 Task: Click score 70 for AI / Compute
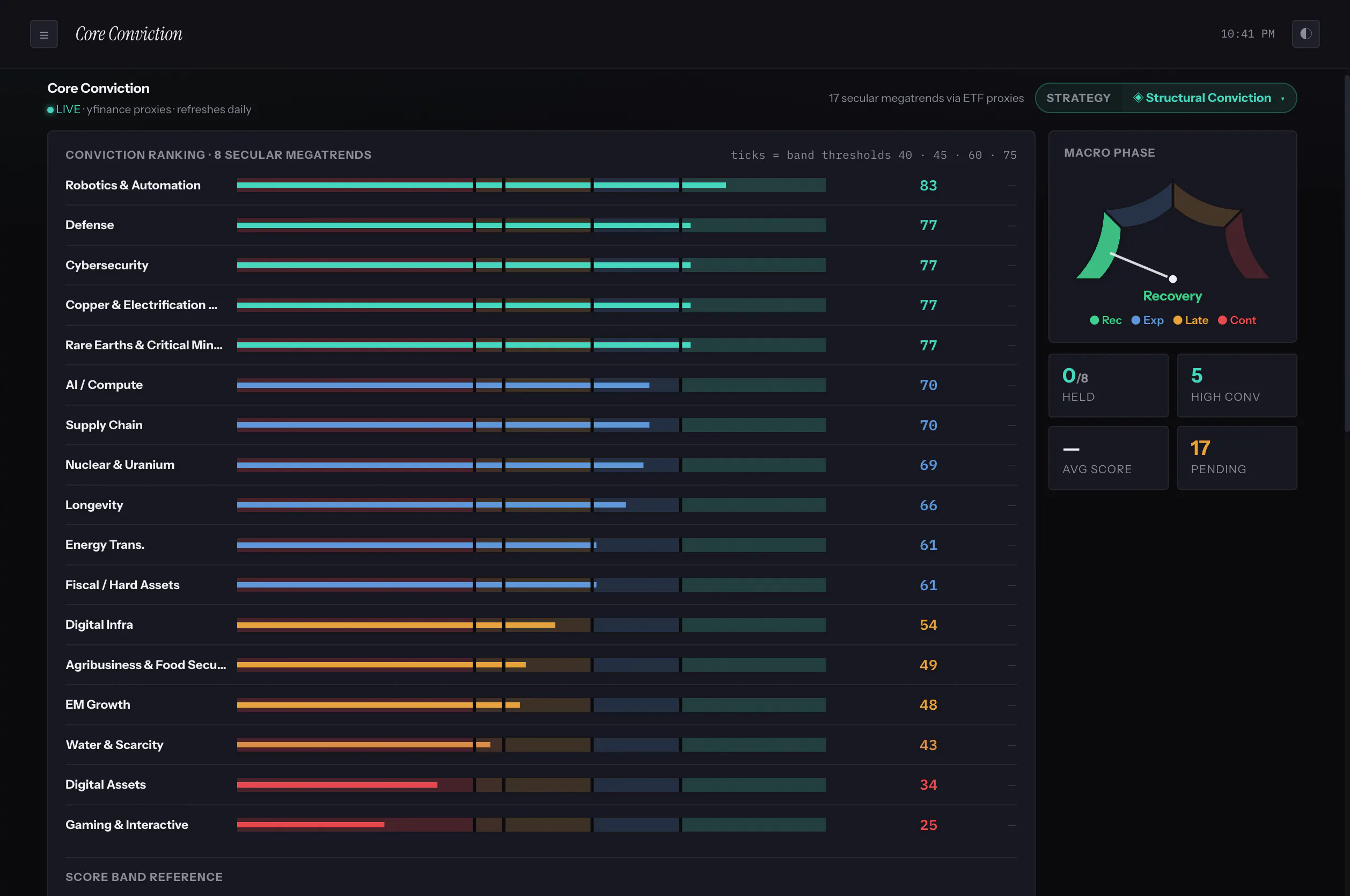928,385
